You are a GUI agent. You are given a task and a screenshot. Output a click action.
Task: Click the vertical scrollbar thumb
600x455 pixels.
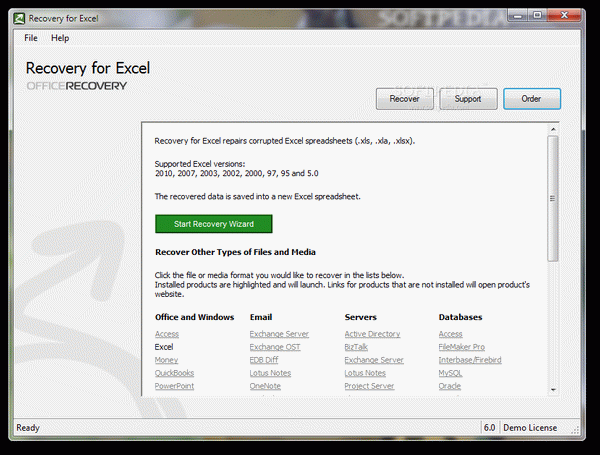(553, 199)
